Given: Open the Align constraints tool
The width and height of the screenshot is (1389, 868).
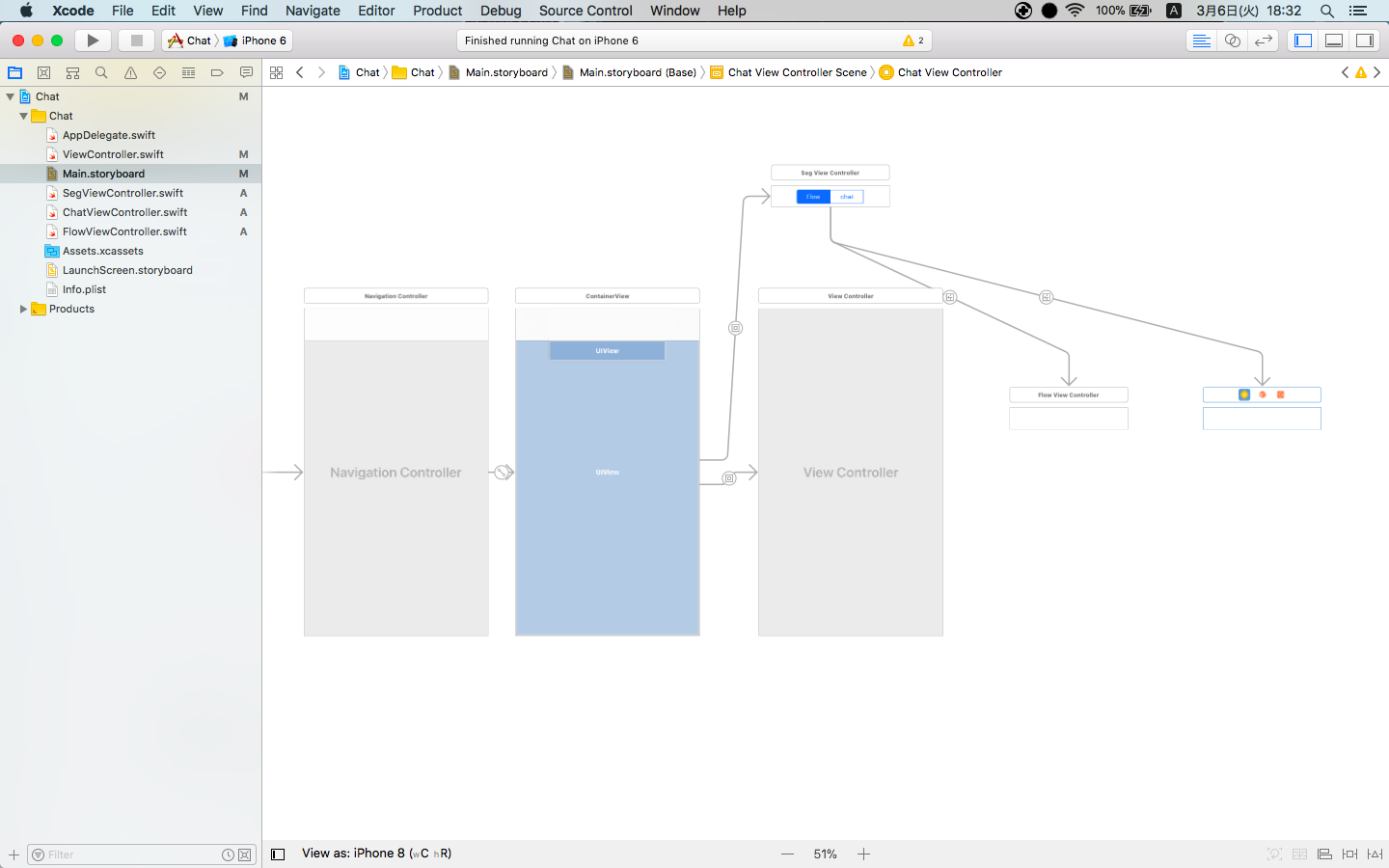Looking at the screenshot, I should click(1324, 854).
